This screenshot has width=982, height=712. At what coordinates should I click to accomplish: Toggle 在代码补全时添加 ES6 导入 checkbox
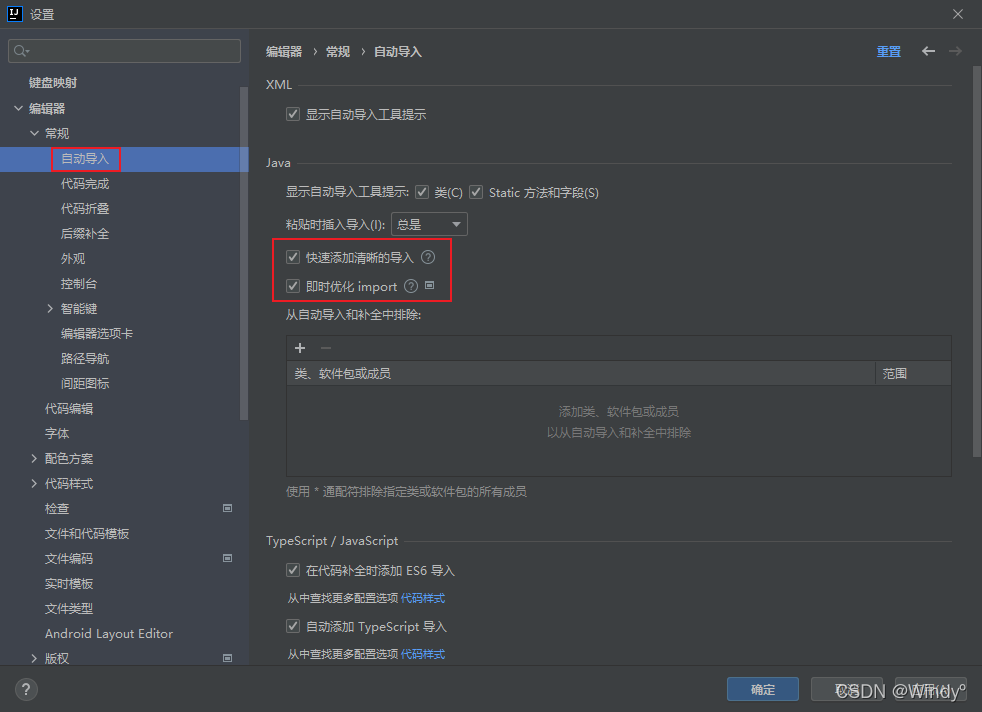(292, 570)
